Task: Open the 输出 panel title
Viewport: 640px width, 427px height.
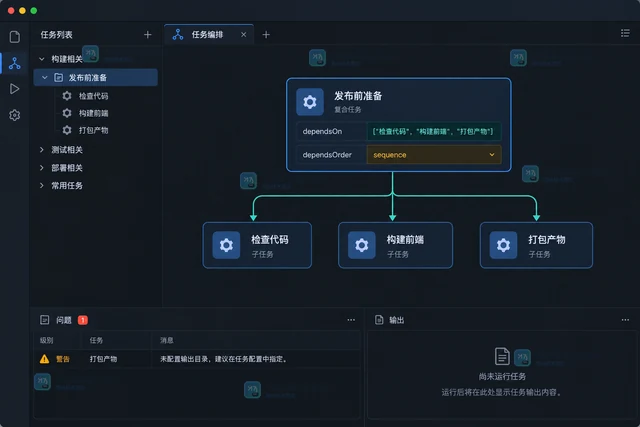Action: tap(397, 320)
